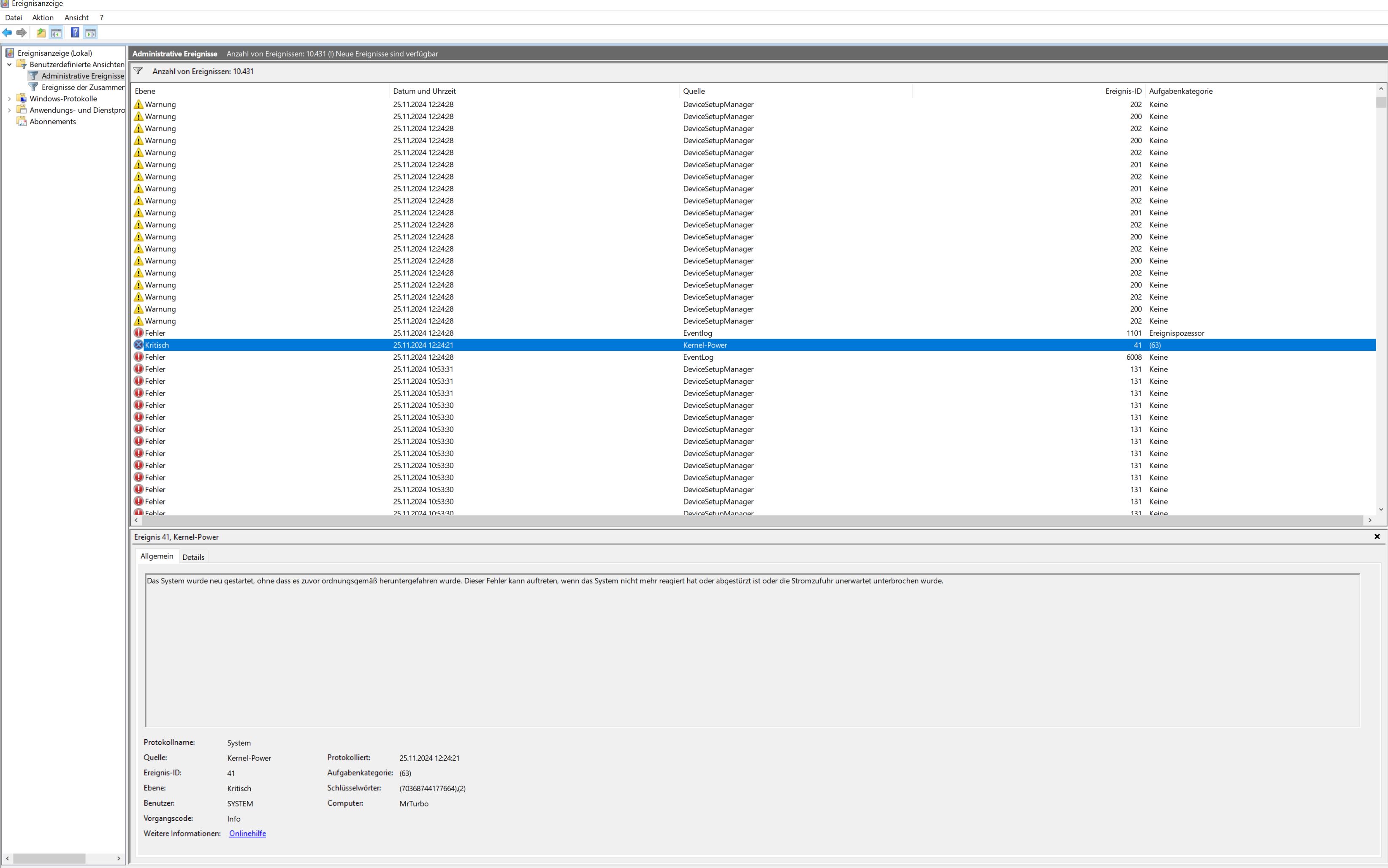Open the Aktion menu

point(43,18)
